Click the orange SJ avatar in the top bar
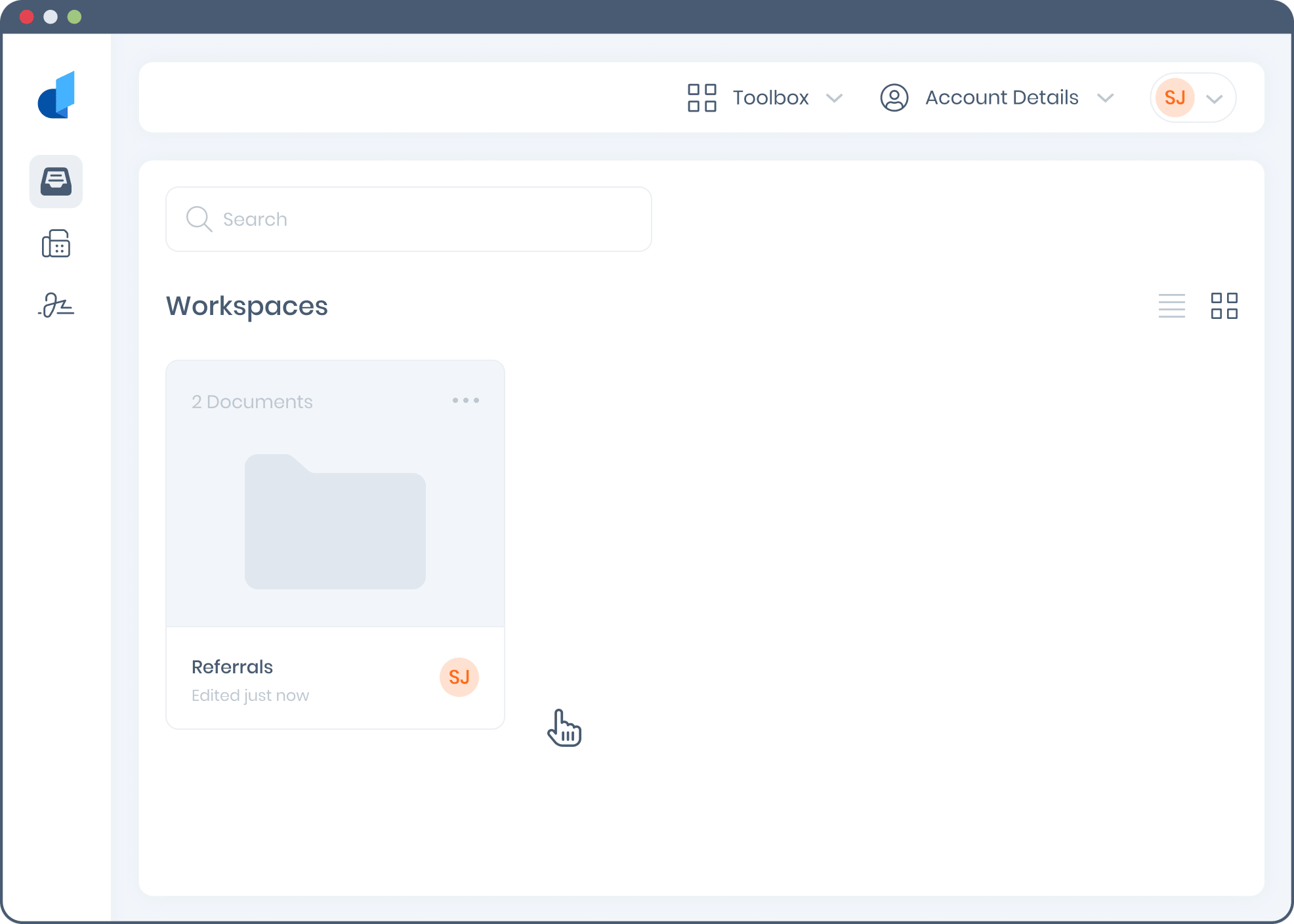This screenshot has height=924, width=1294. (x=1175, y=97)
